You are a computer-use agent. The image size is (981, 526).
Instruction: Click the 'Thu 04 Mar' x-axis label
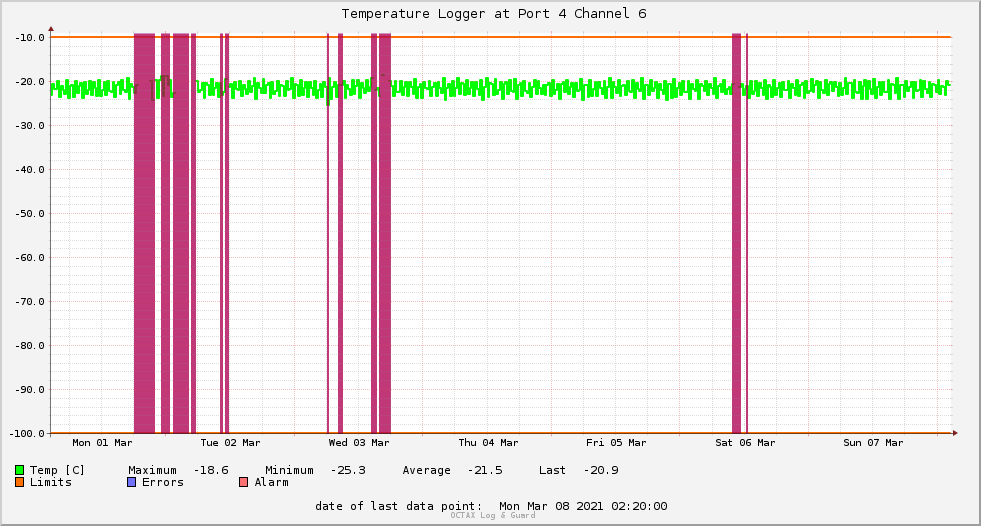click(x=488, y=443)
